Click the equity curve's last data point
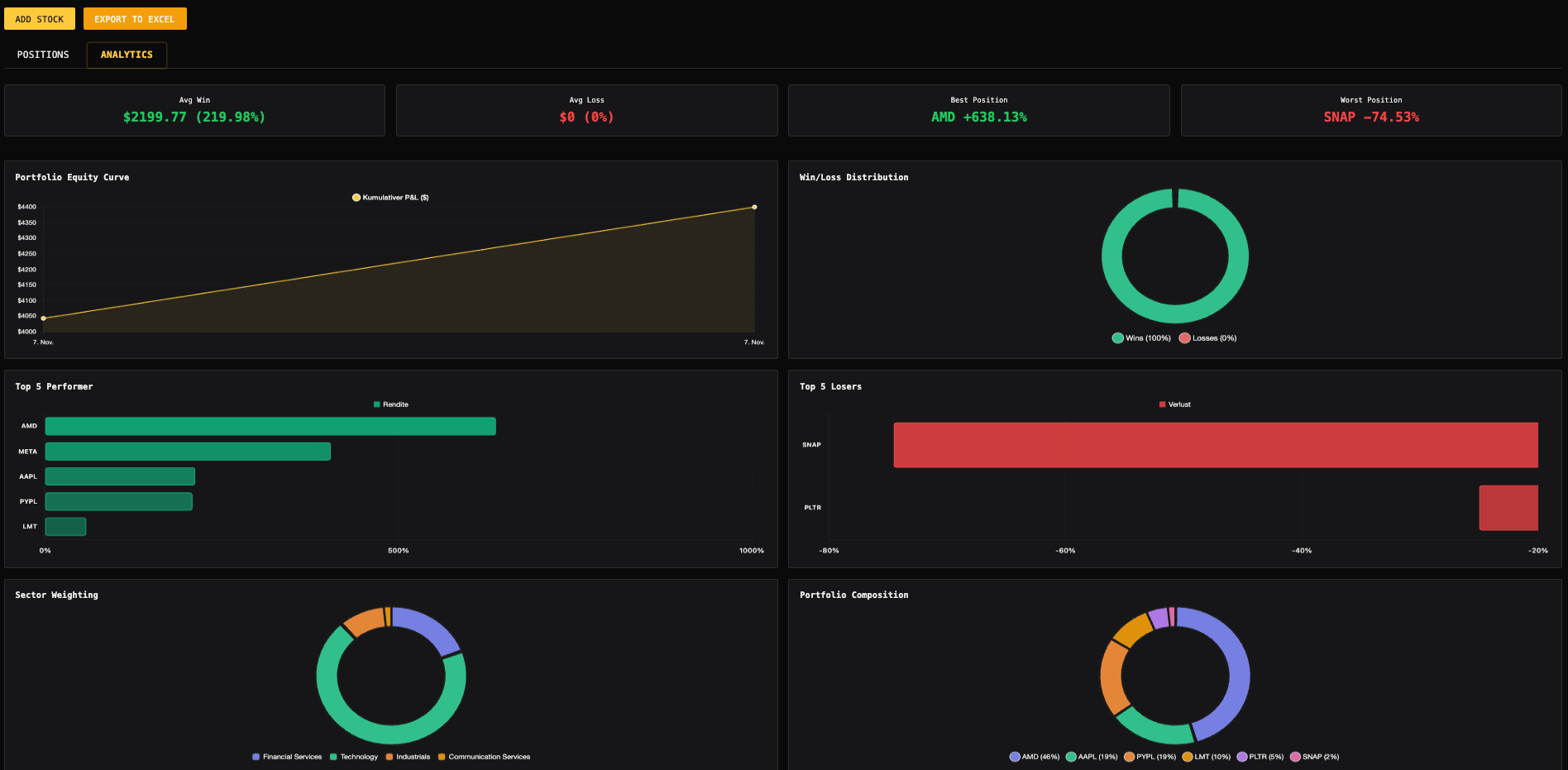This screenshot has height=770, width=1568. pyautogui.click(x=753, y=207)
